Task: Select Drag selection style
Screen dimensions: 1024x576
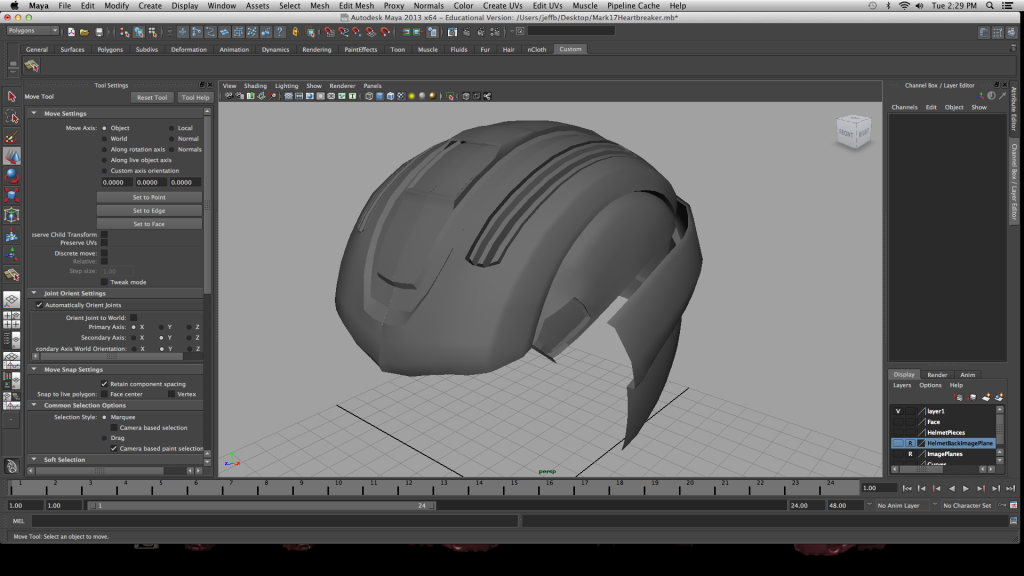Action: coord(104,438)
